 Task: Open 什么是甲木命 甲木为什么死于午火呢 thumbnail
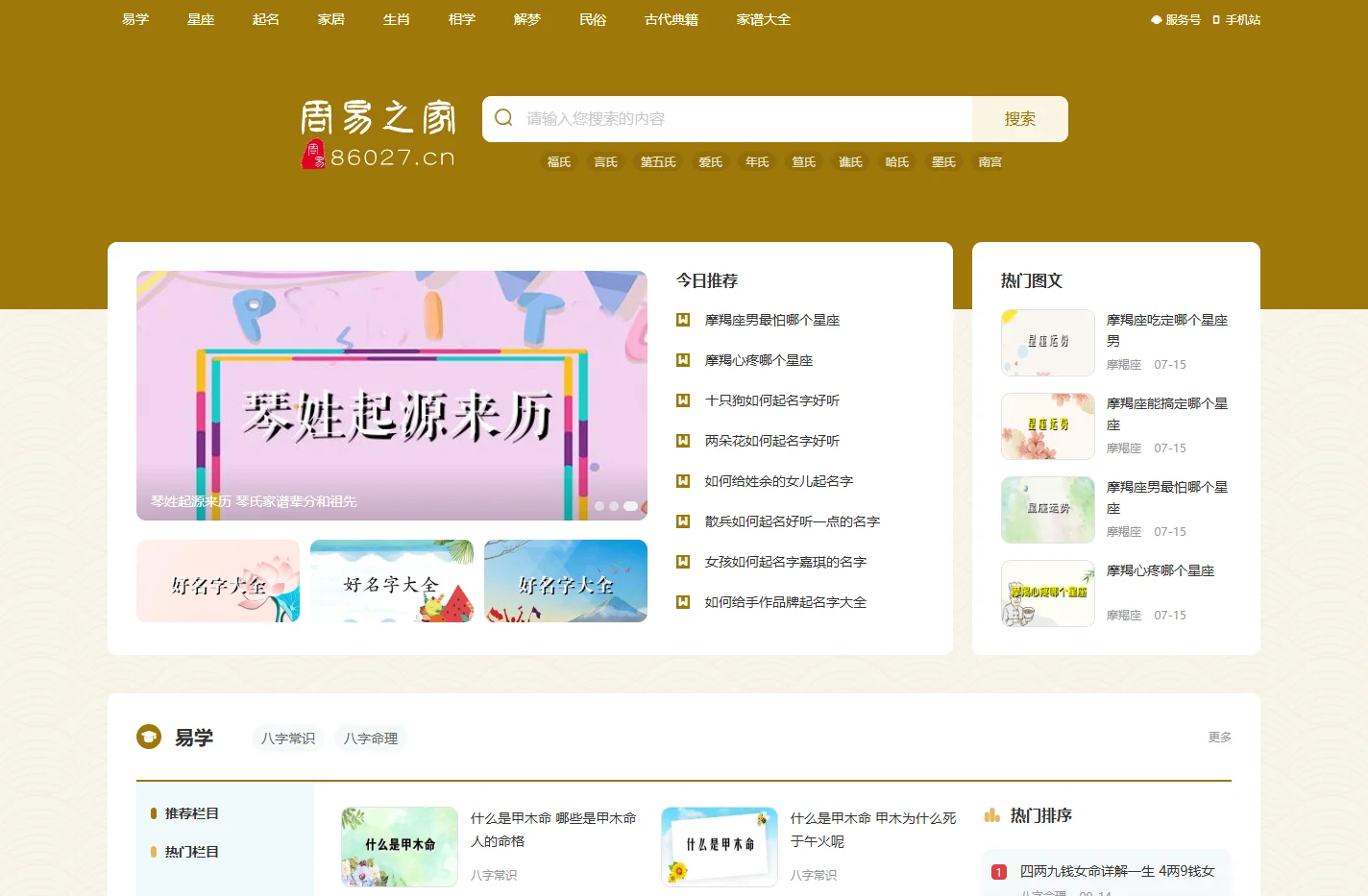(720, 847)
